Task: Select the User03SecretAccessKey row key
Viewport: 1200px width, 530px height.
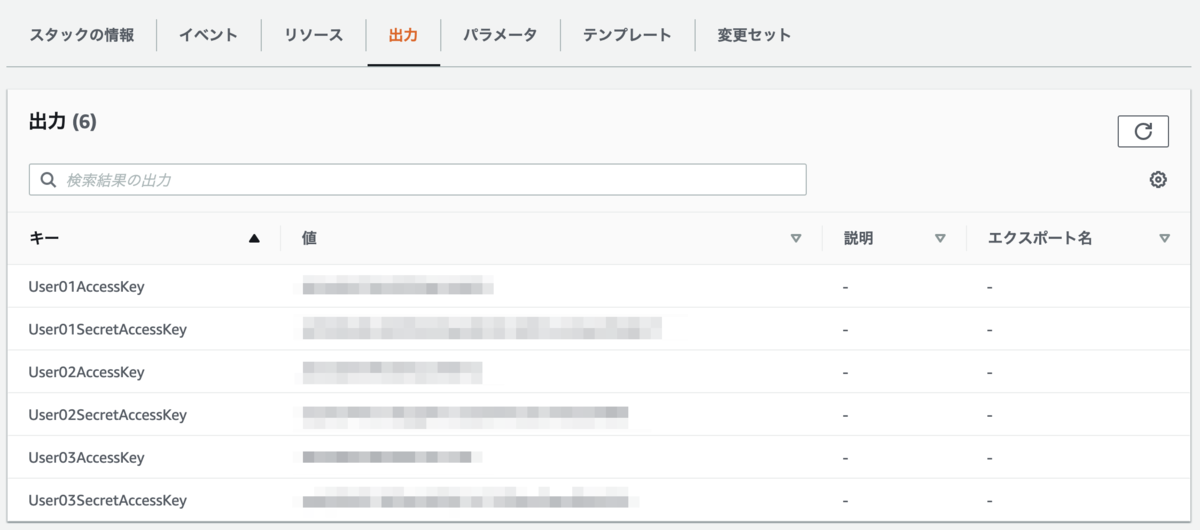Action: (x=108, y=501)
